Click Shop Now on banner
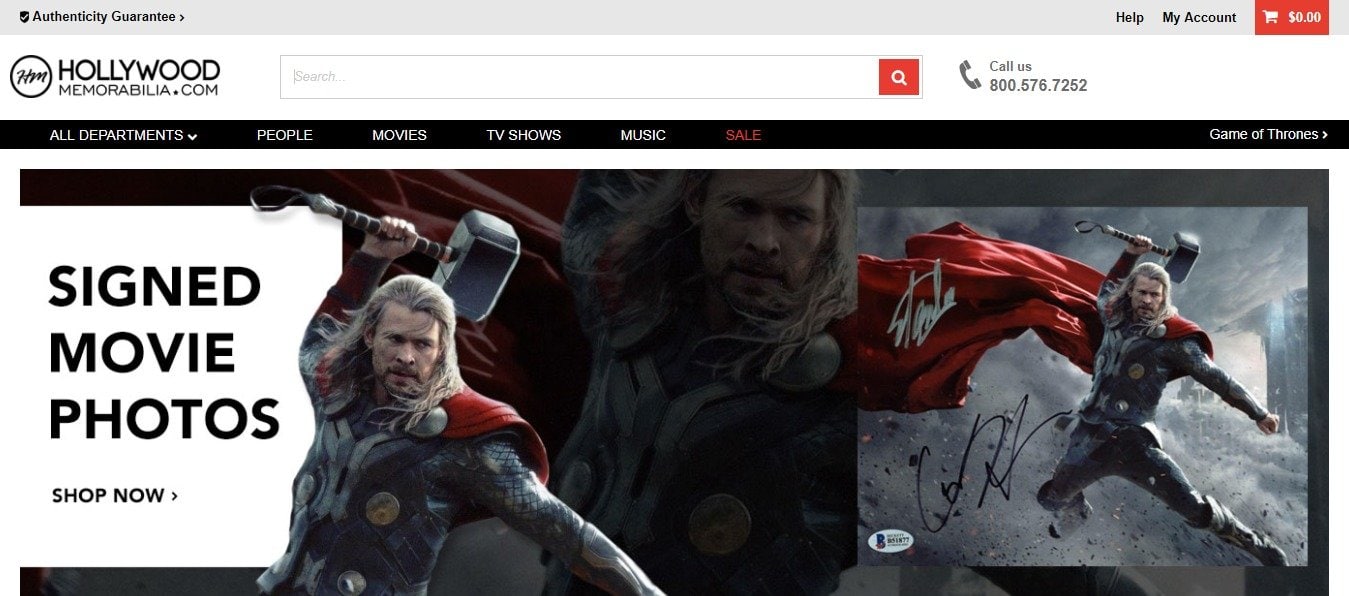 tap(115, 495)
